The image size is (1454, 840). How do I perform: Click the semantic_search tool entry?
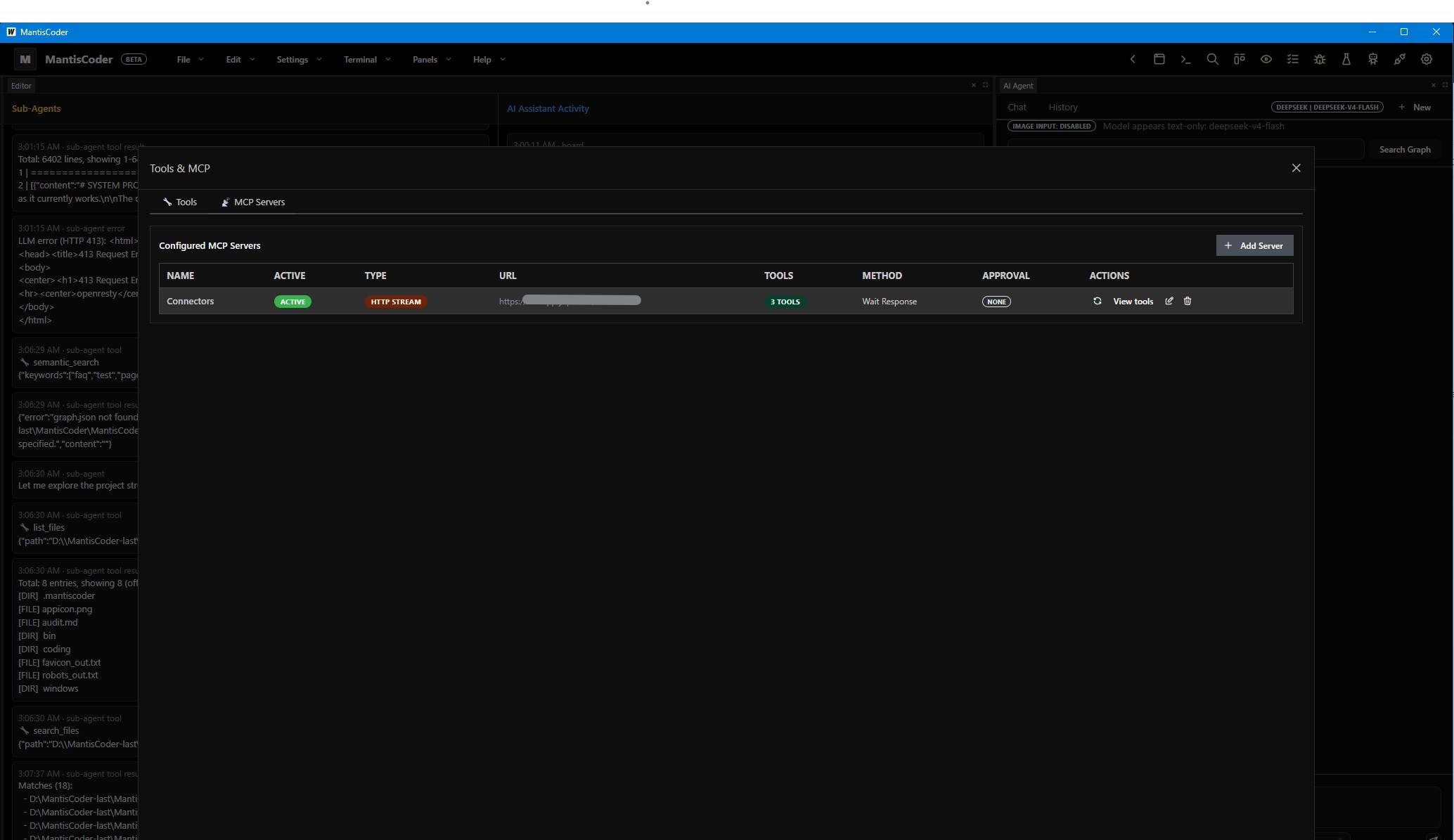tap(66, 363)
